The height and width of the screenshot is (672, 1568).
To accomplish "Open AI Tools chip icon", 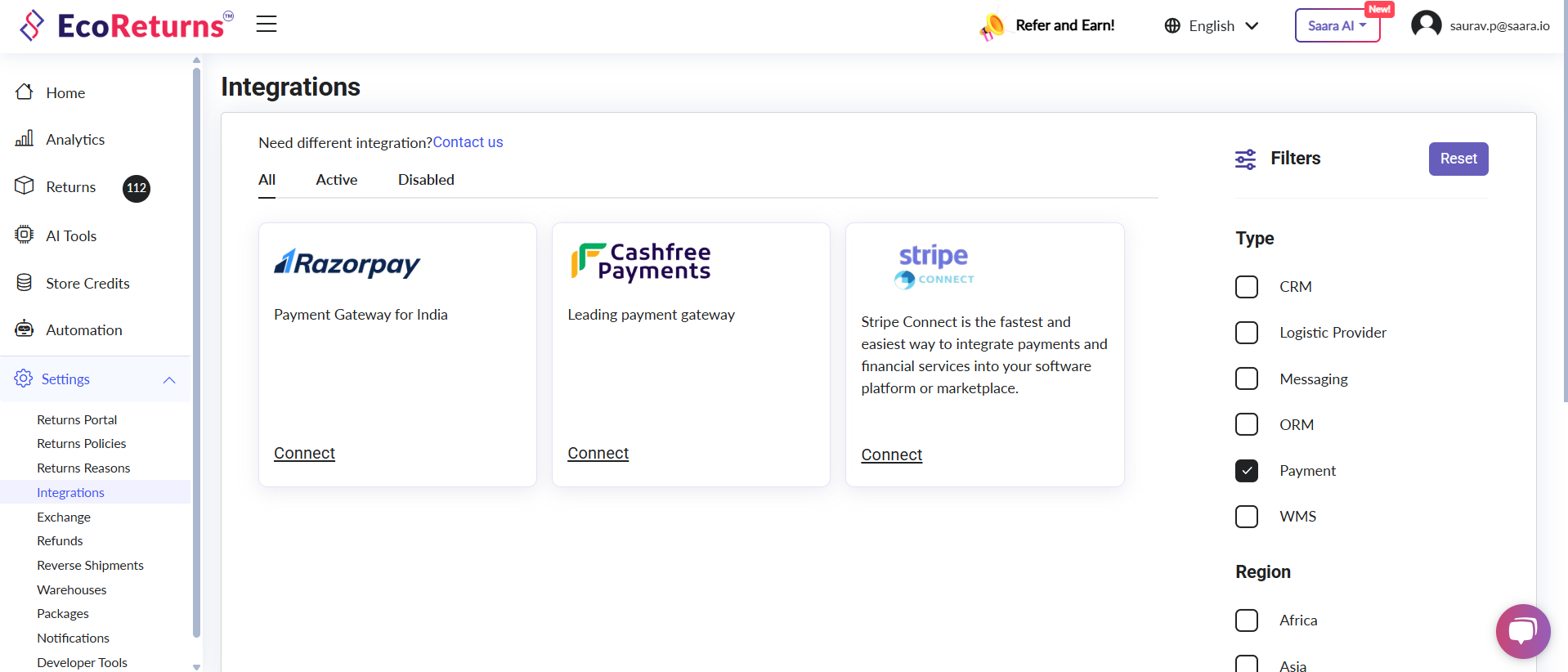I will (25, 235).
